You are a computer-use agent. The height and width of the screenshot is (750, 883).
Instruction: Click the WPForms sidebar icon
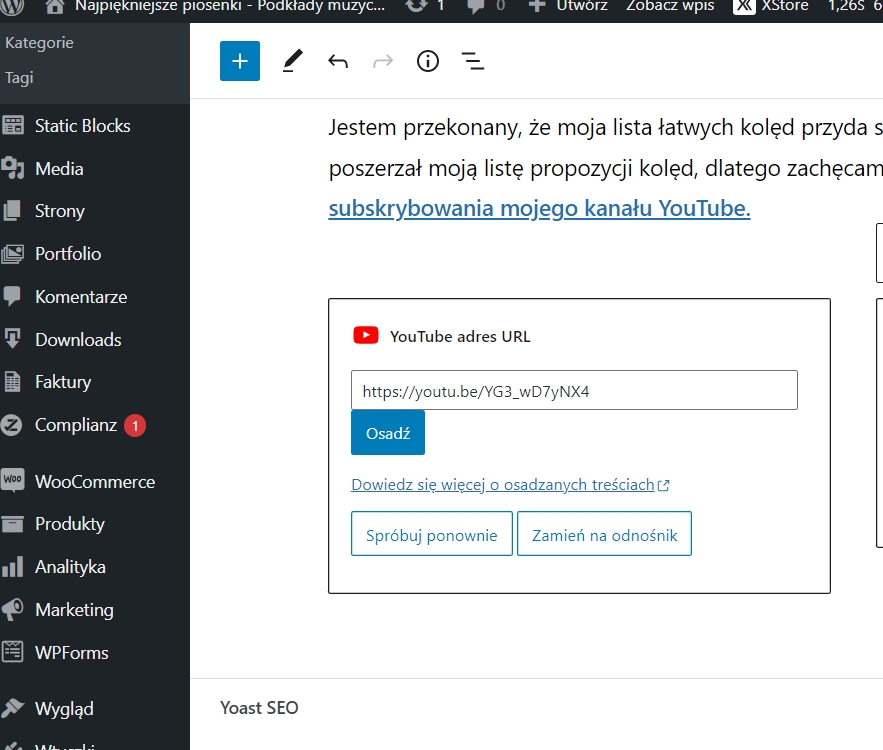coord(12,653)
